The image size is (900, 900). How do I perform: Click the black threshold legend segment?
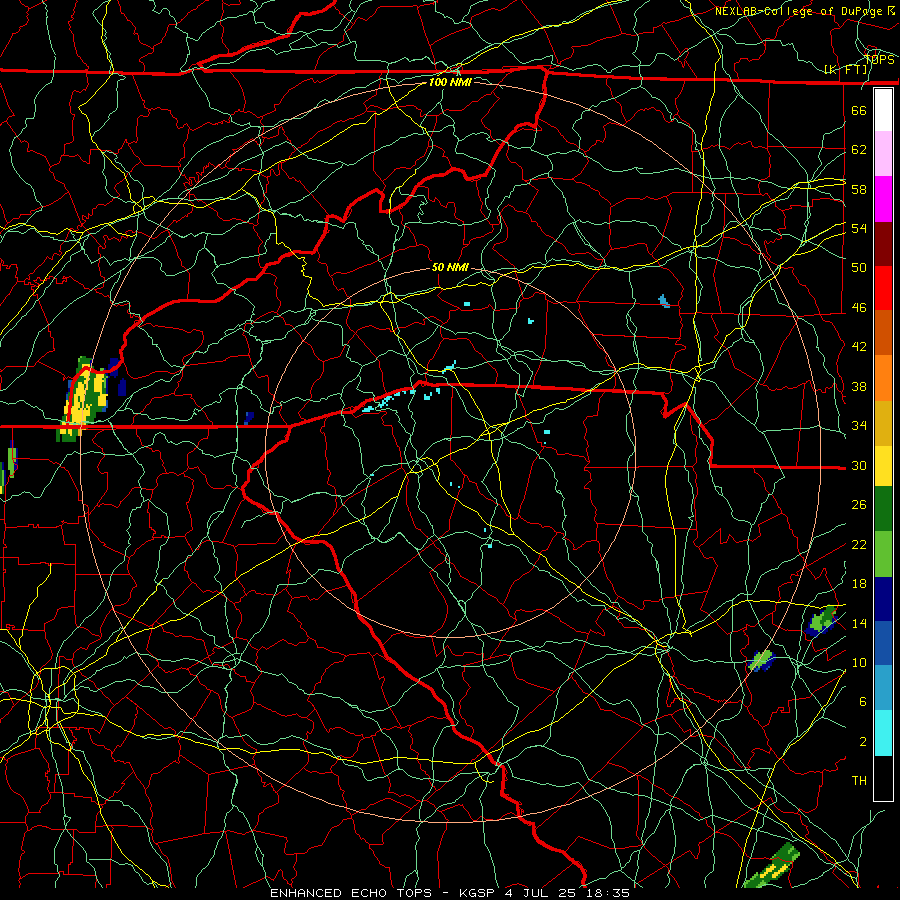[x=883, y=777]
